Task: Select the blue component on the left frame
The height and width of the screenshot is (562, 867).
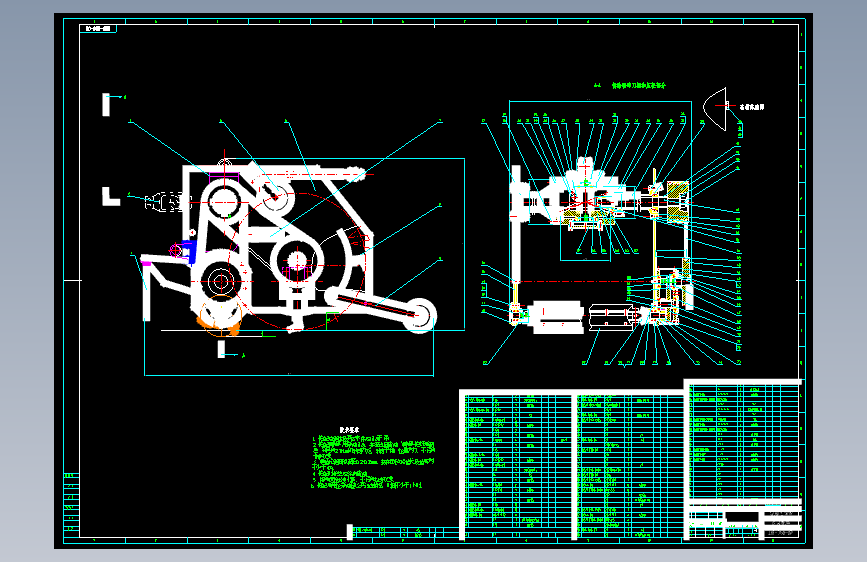Action: click(x=190, y=252)
